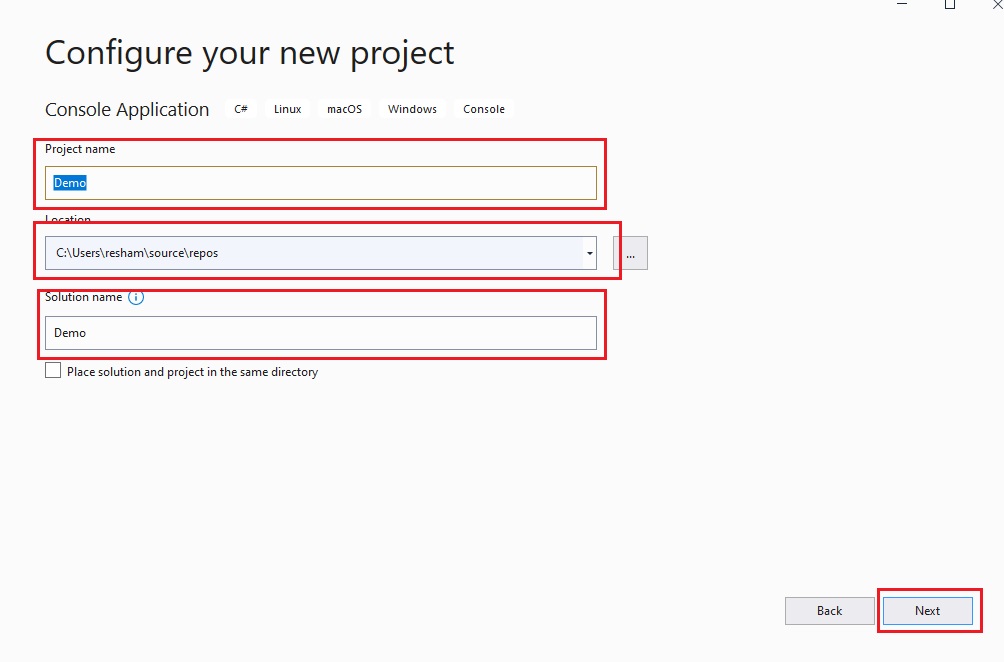Click the Configure your new project title

(250, 53)
